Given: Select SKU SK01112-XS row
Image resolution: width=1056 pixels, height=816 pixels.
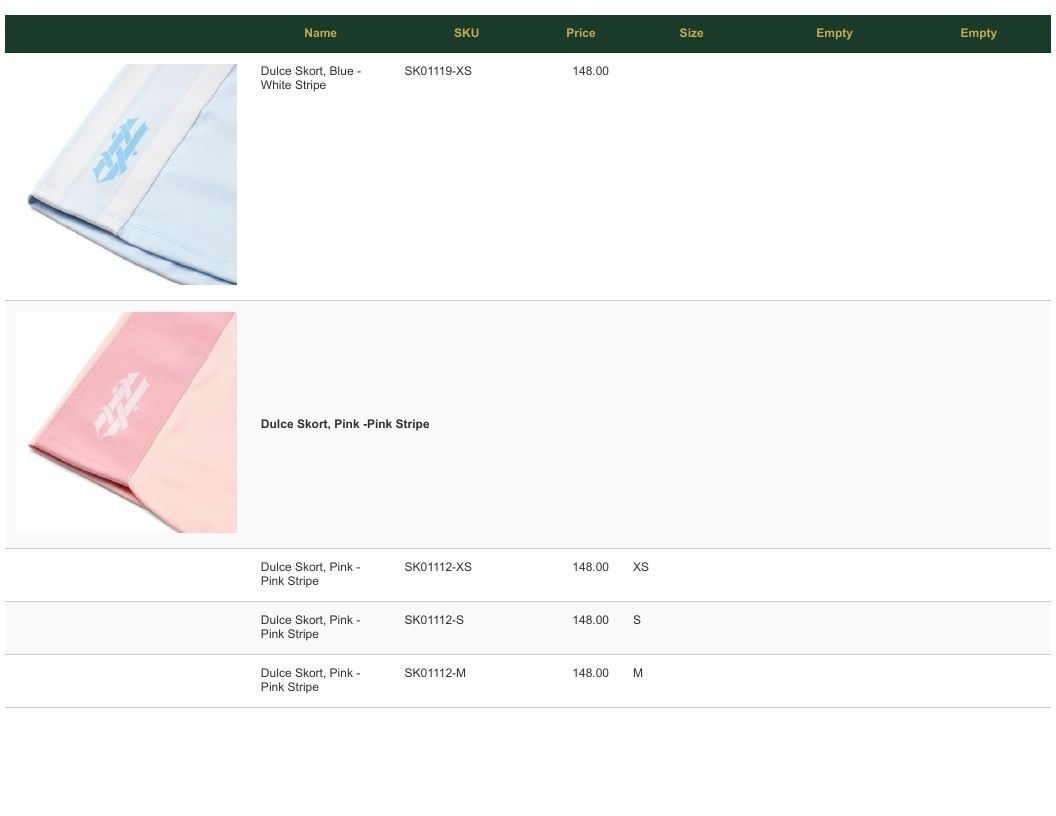Looking at the screenshot, I should 528,575.
